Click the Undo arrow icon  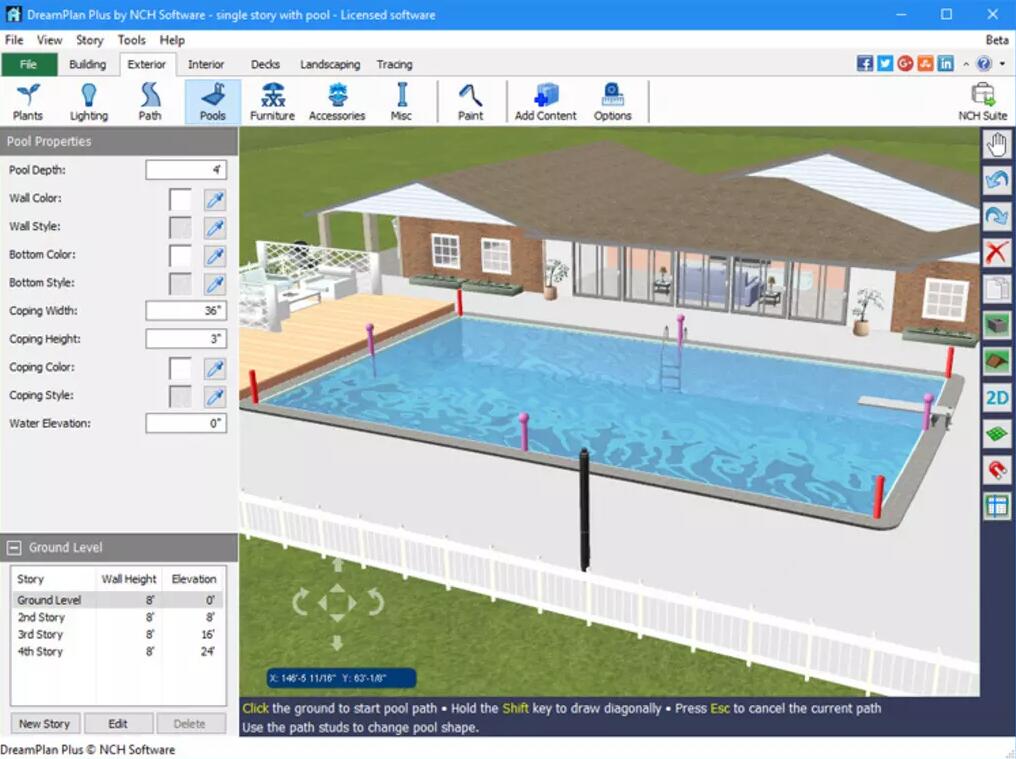(996, 179)
